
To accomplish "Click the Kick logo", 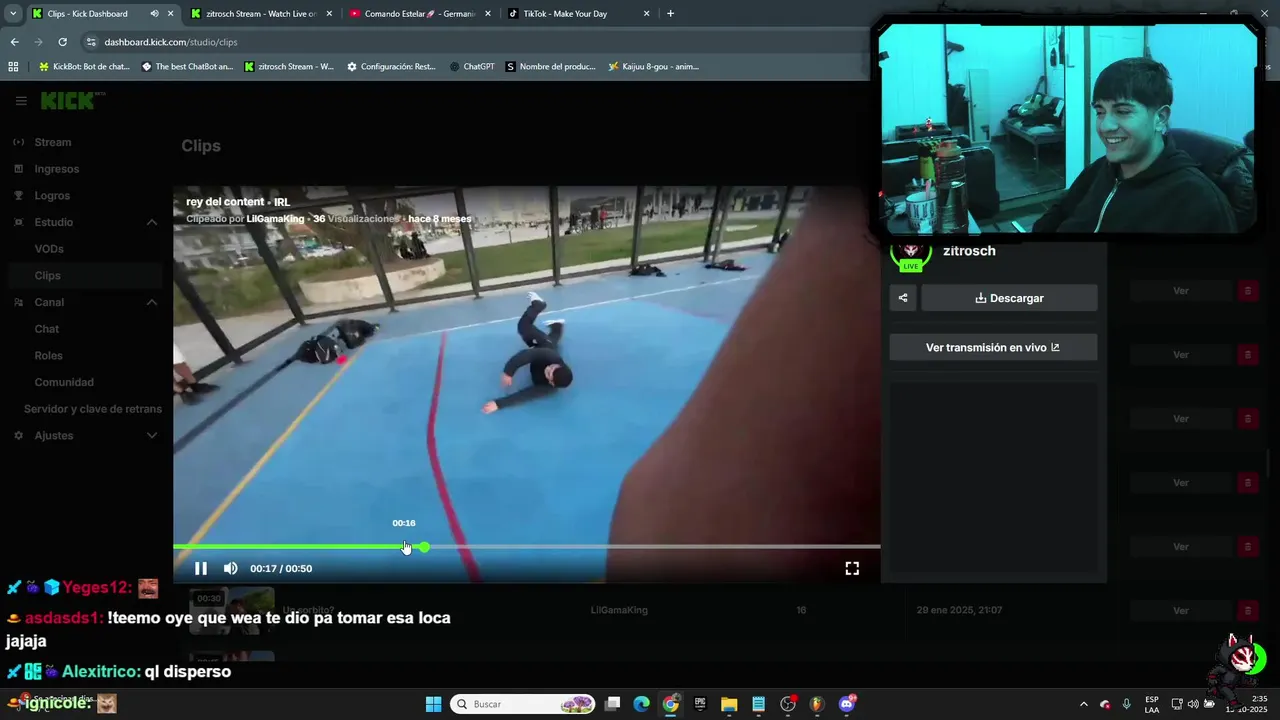I will pyautogui.click(x=72, y=100).
